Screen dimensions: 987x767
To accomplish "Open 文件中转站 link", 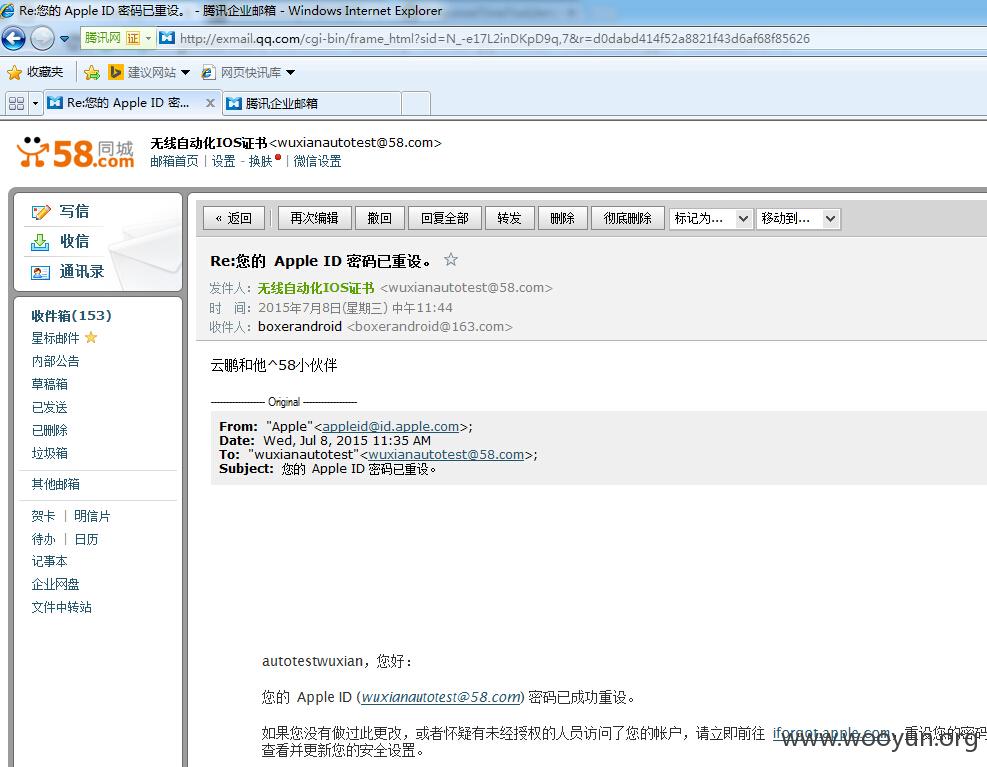I will coord(61,607).
